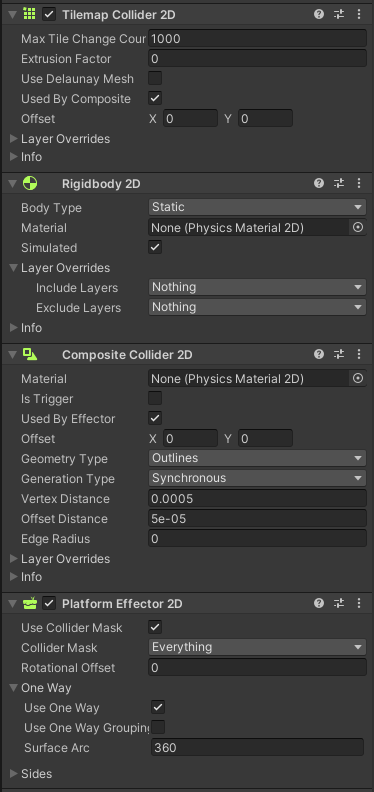Click the Max Tile Change Count field
The height and width of the screenshot is (792, 374).
point(257,38)
